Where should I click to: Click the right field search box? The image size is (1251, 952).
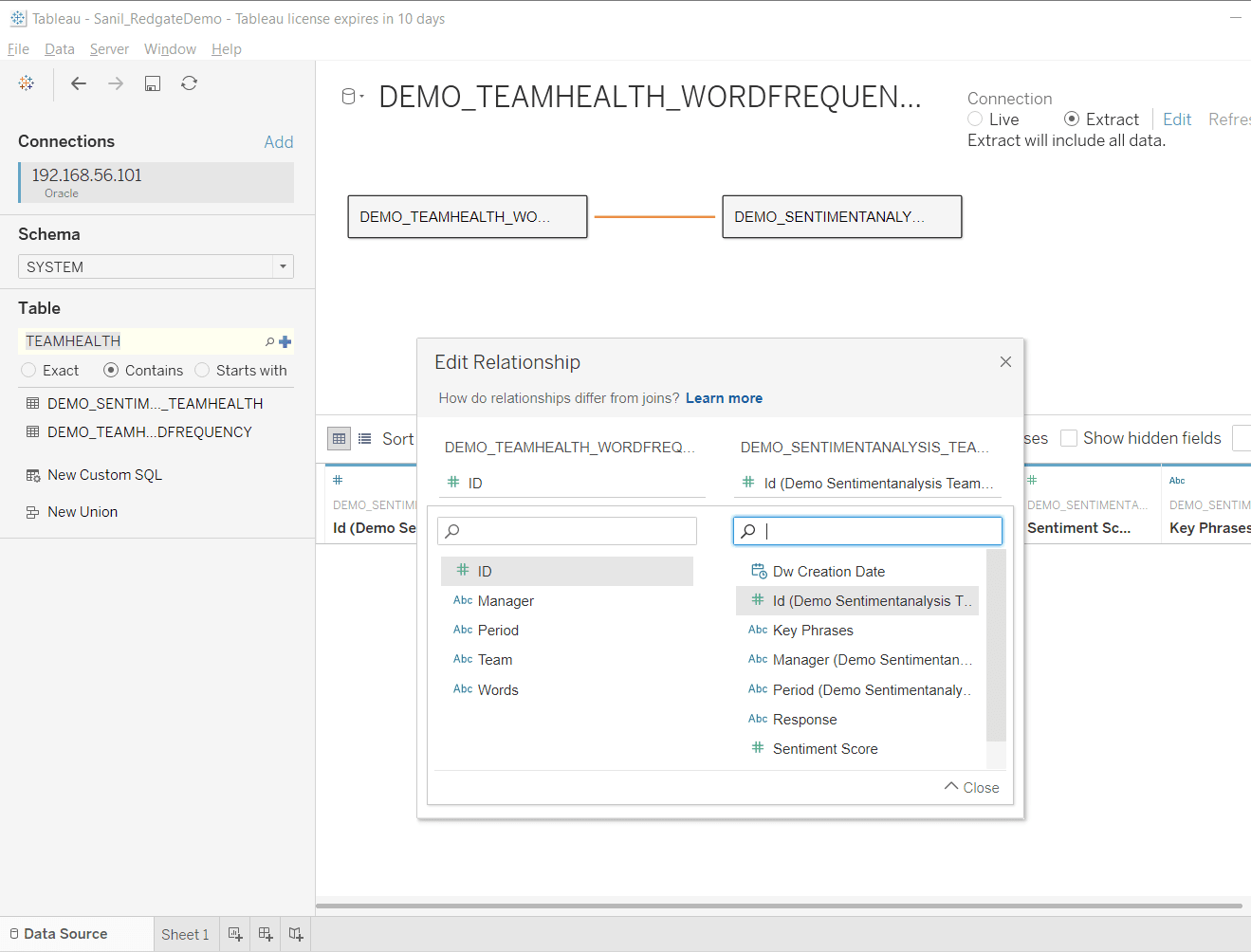(x=868, y=531)
